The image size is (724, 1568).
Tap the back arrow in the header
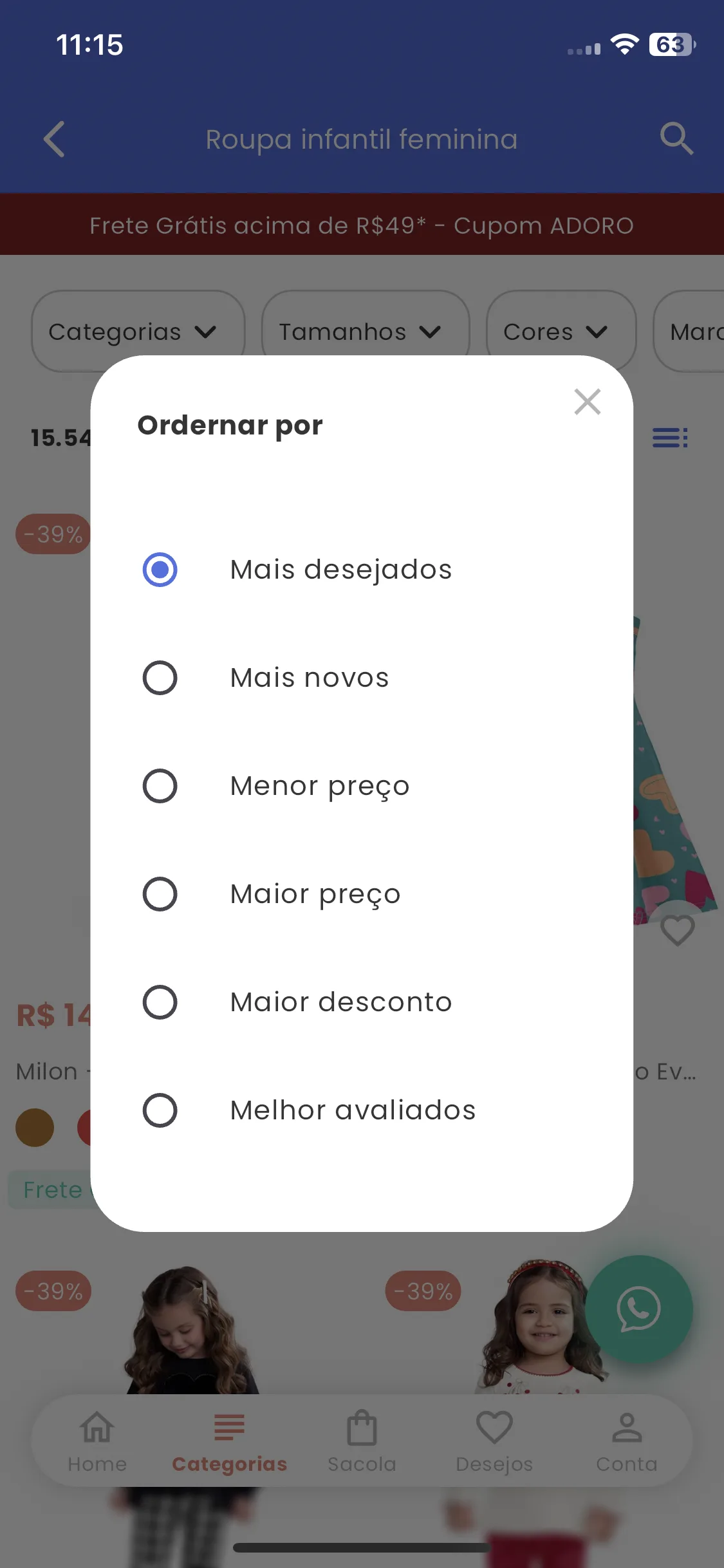point(55,139)
